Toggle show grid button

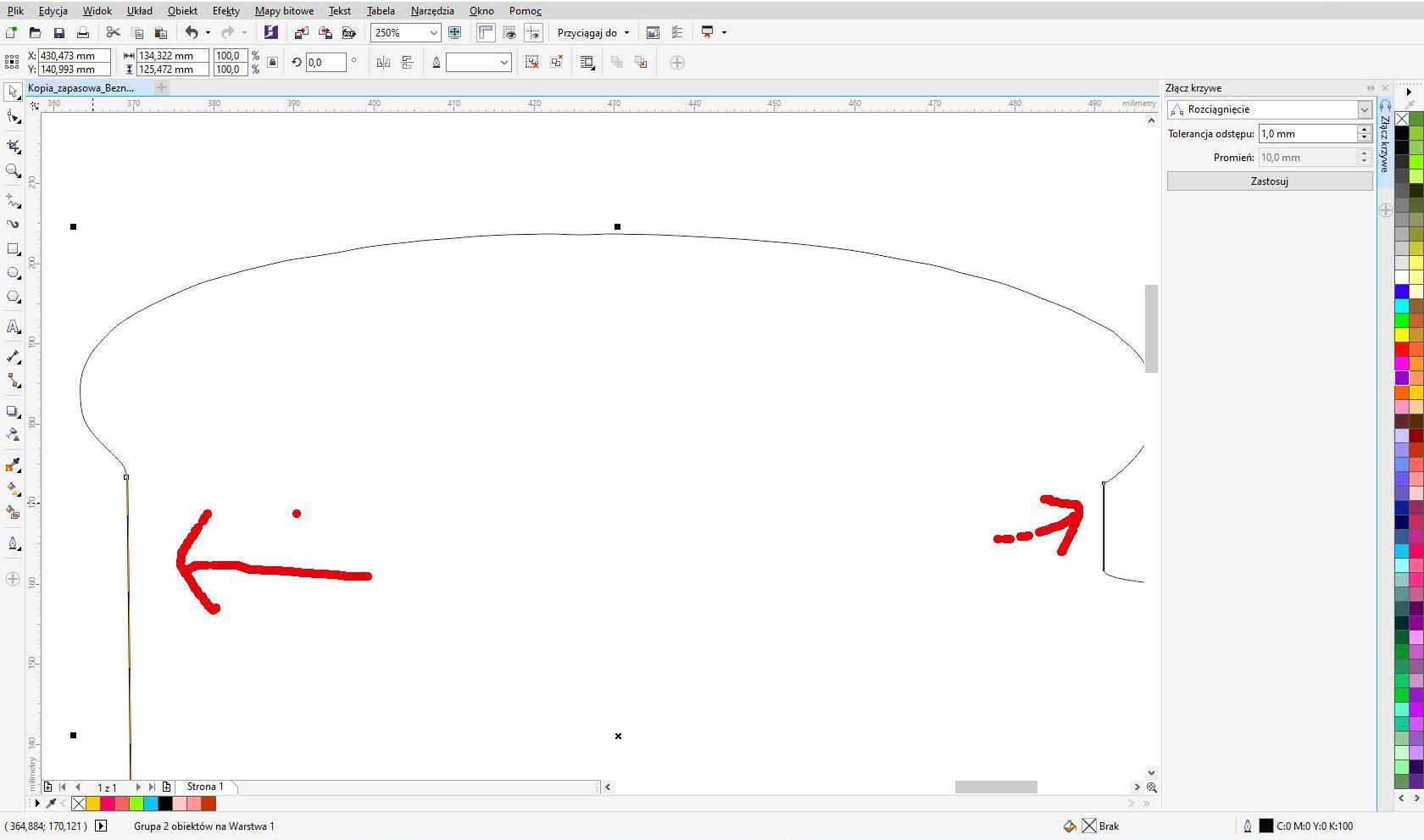coord(509,33)
